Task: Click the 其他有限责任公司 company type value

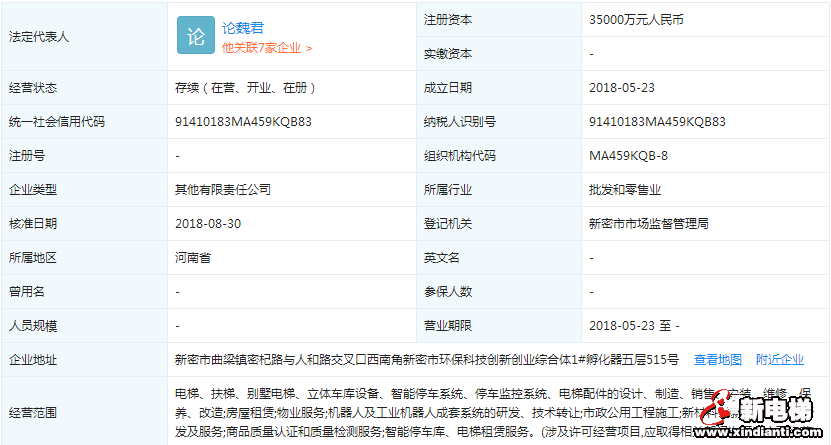Action: 223,190
